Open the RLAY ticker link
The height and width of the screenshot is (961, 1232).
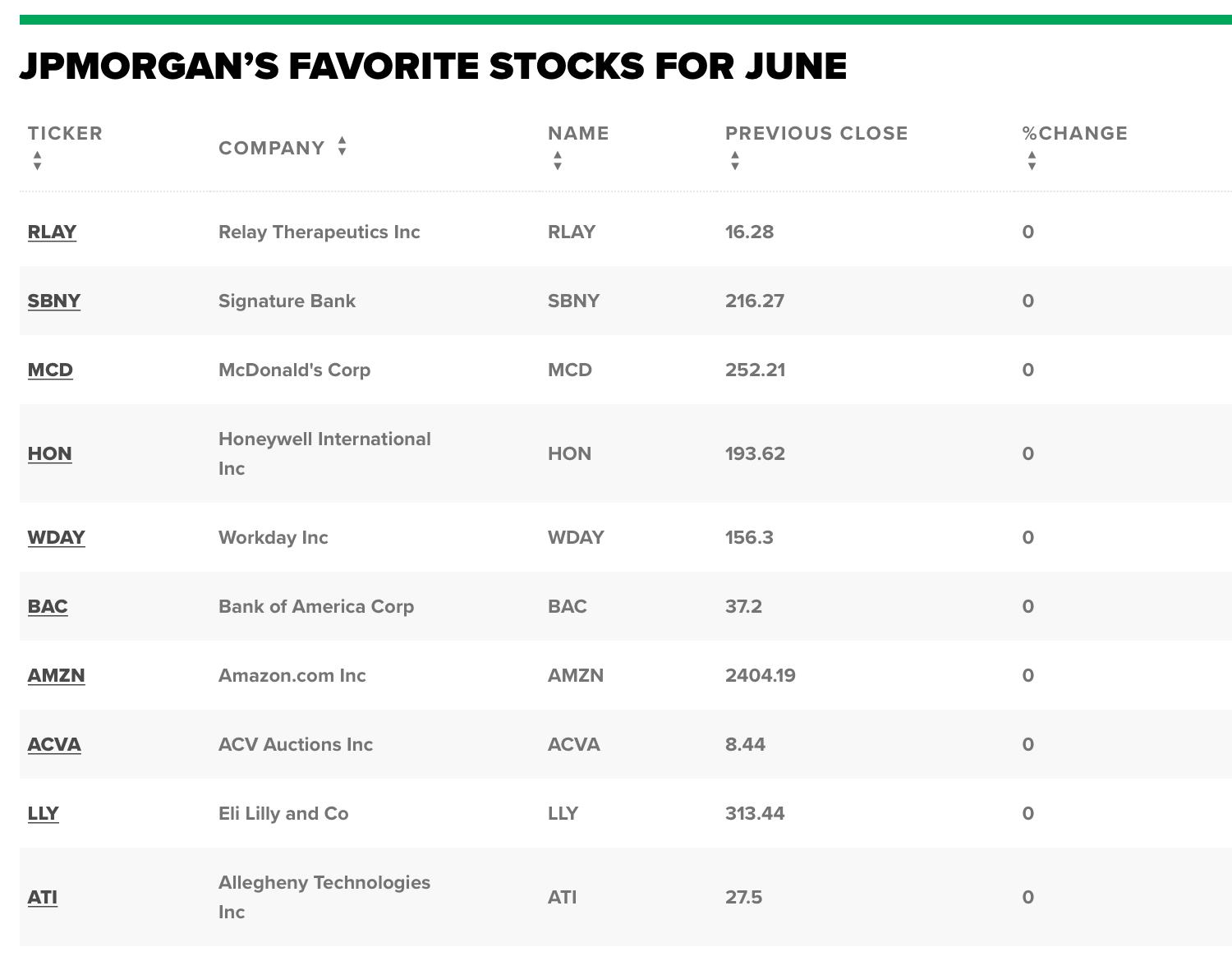(x=52, y=232)
